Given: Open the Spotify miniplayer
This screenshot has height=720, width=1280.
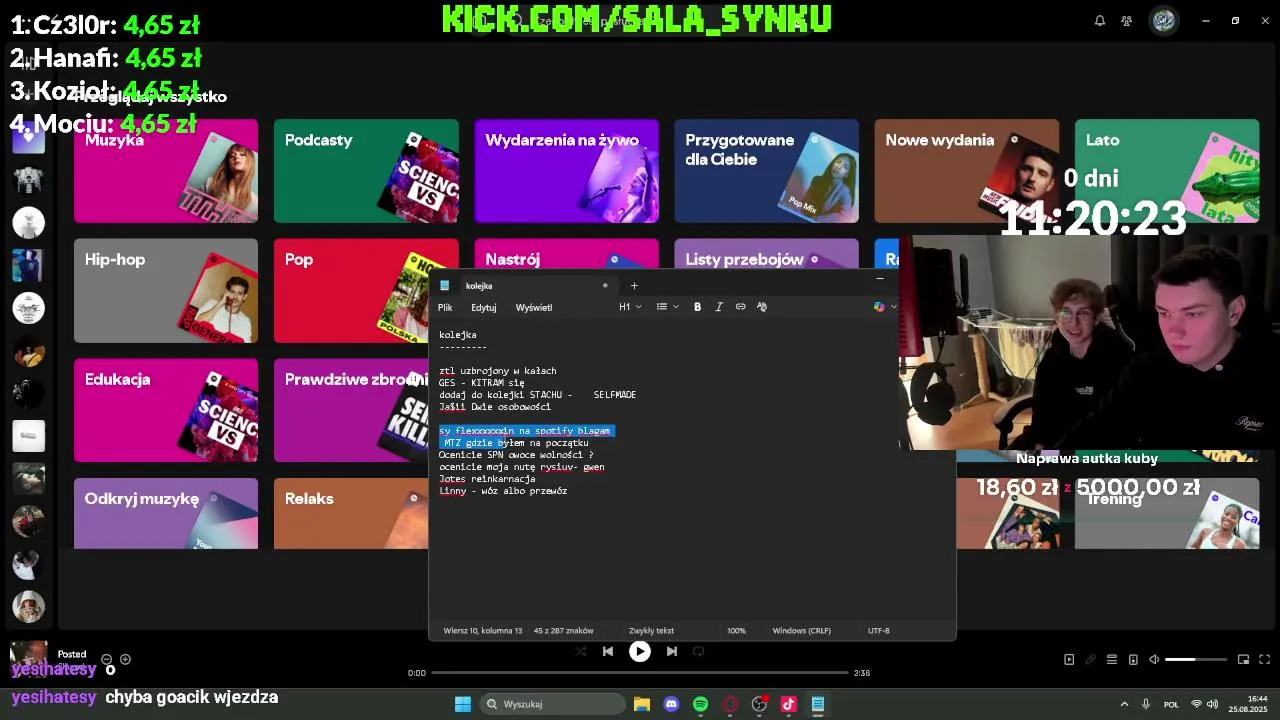Looking at the screenshot, I should (x=1243, y=660).
